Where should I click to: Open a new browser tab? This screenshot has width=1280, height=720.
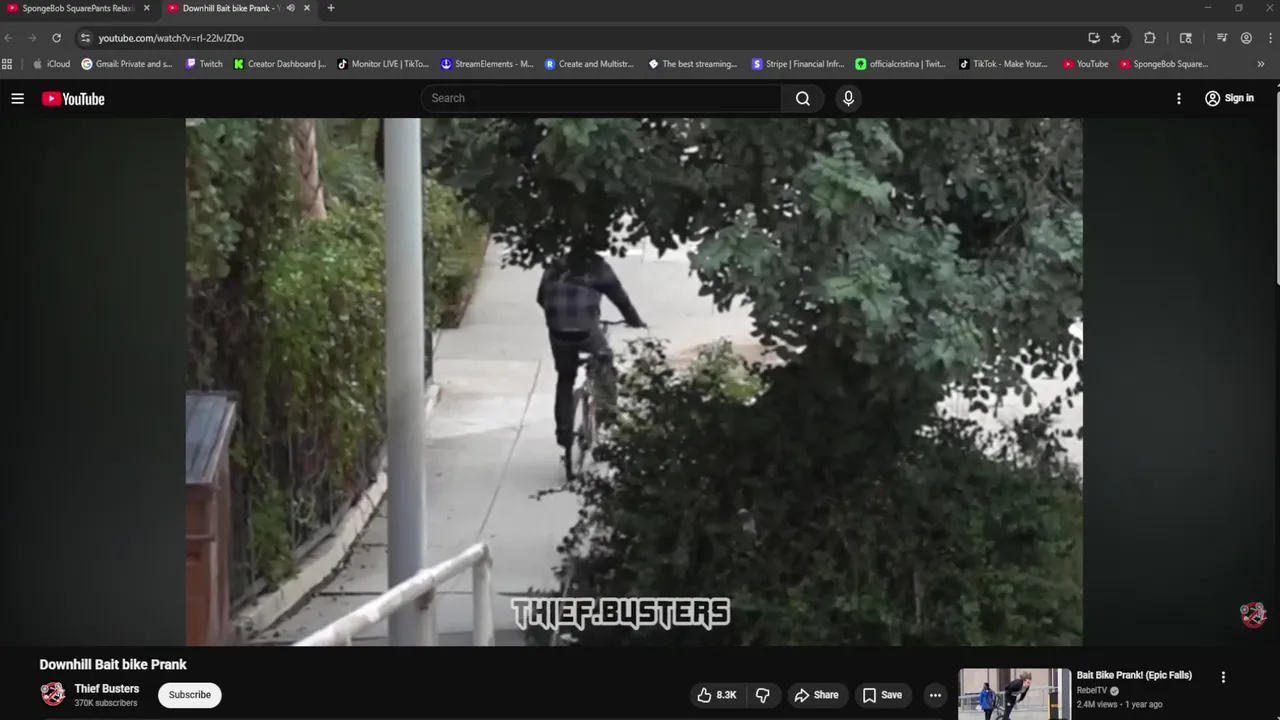(331, 8)
